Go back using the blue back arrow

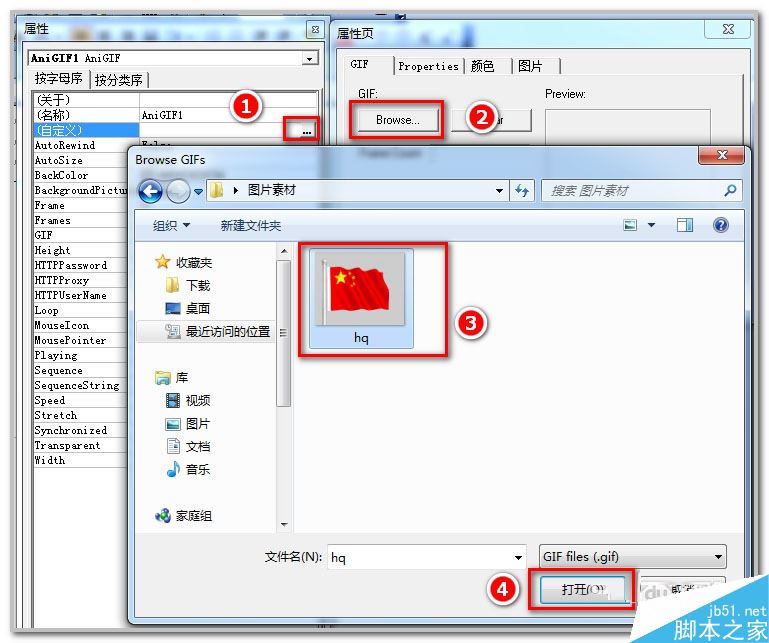pyautogui.click(x=150, y=191)
